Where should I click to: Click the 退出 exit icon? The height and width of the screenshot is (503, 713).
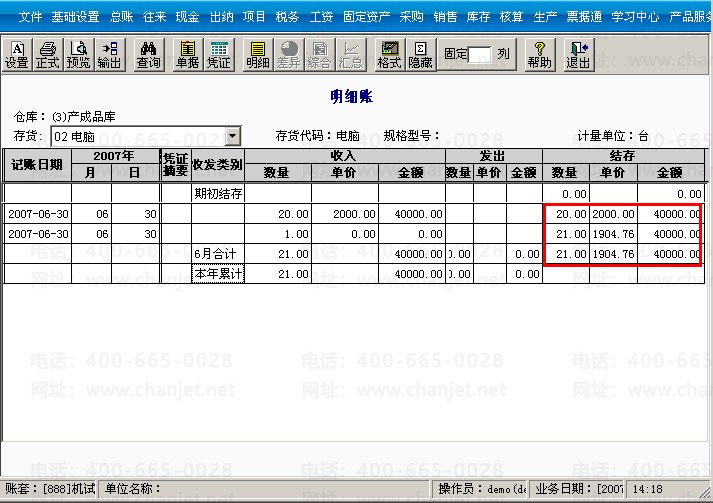pyautogui.click(x=578, y=55)
